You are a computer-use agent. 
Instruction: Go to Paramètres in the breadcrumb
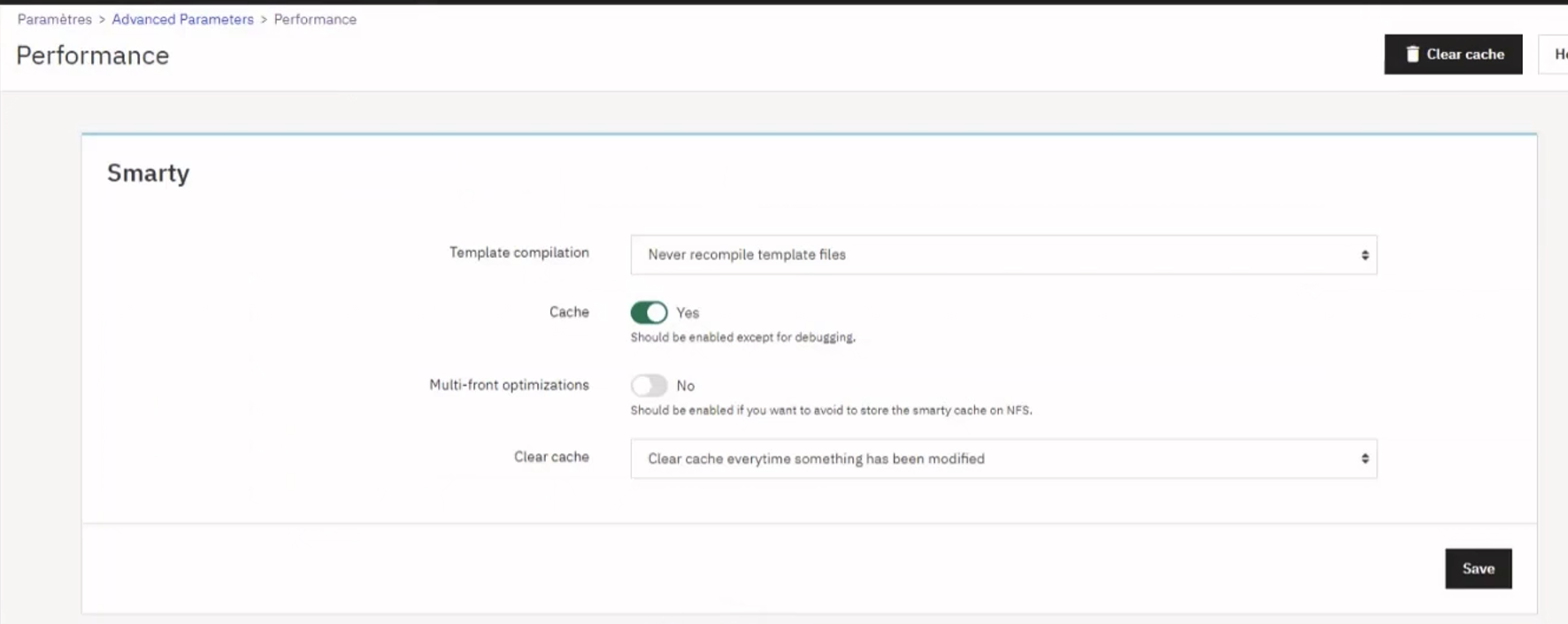55,19
